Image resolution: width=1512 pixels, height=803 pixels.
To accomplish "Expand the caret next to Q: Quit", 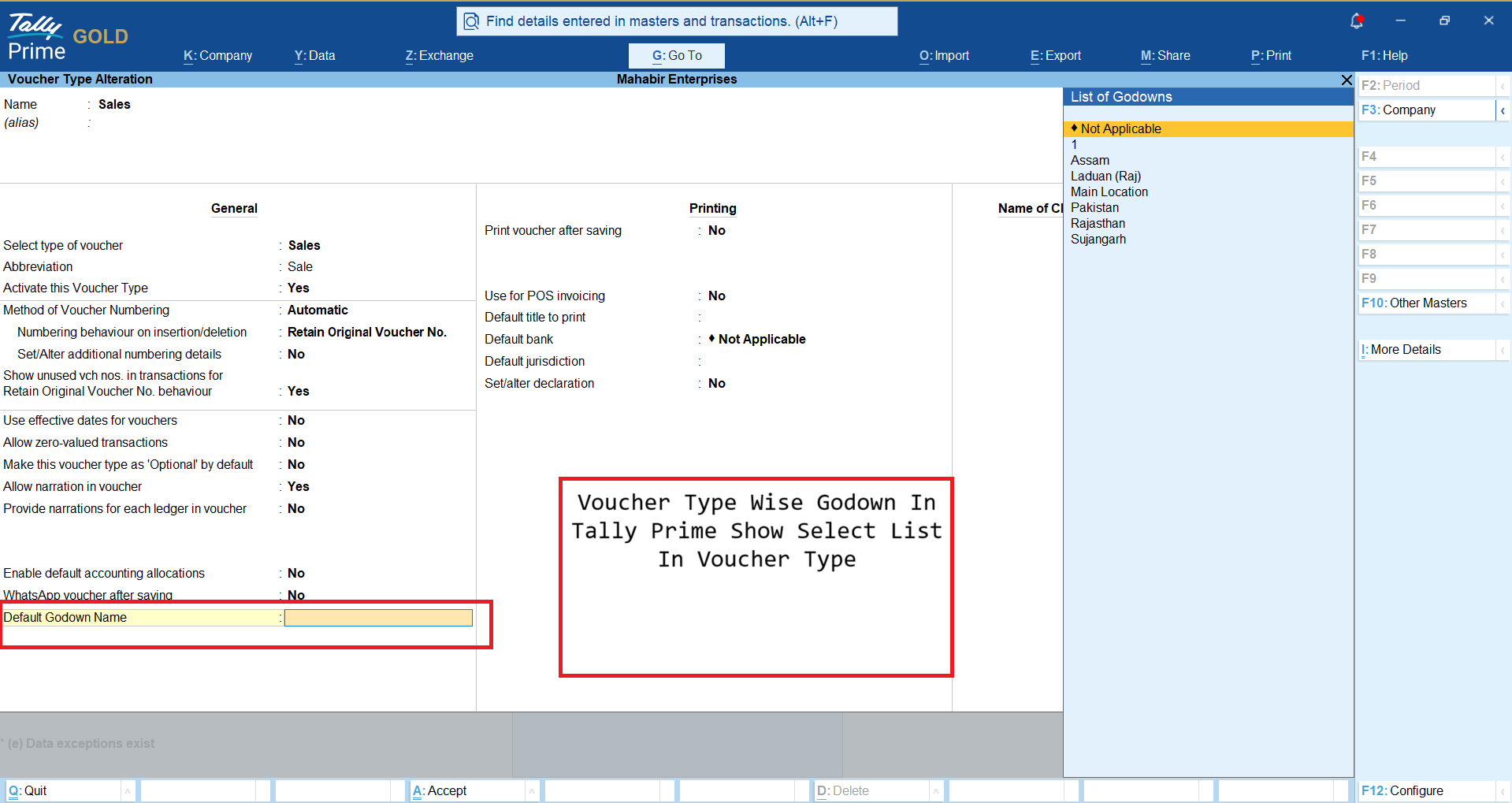I will tap(128, 791).
